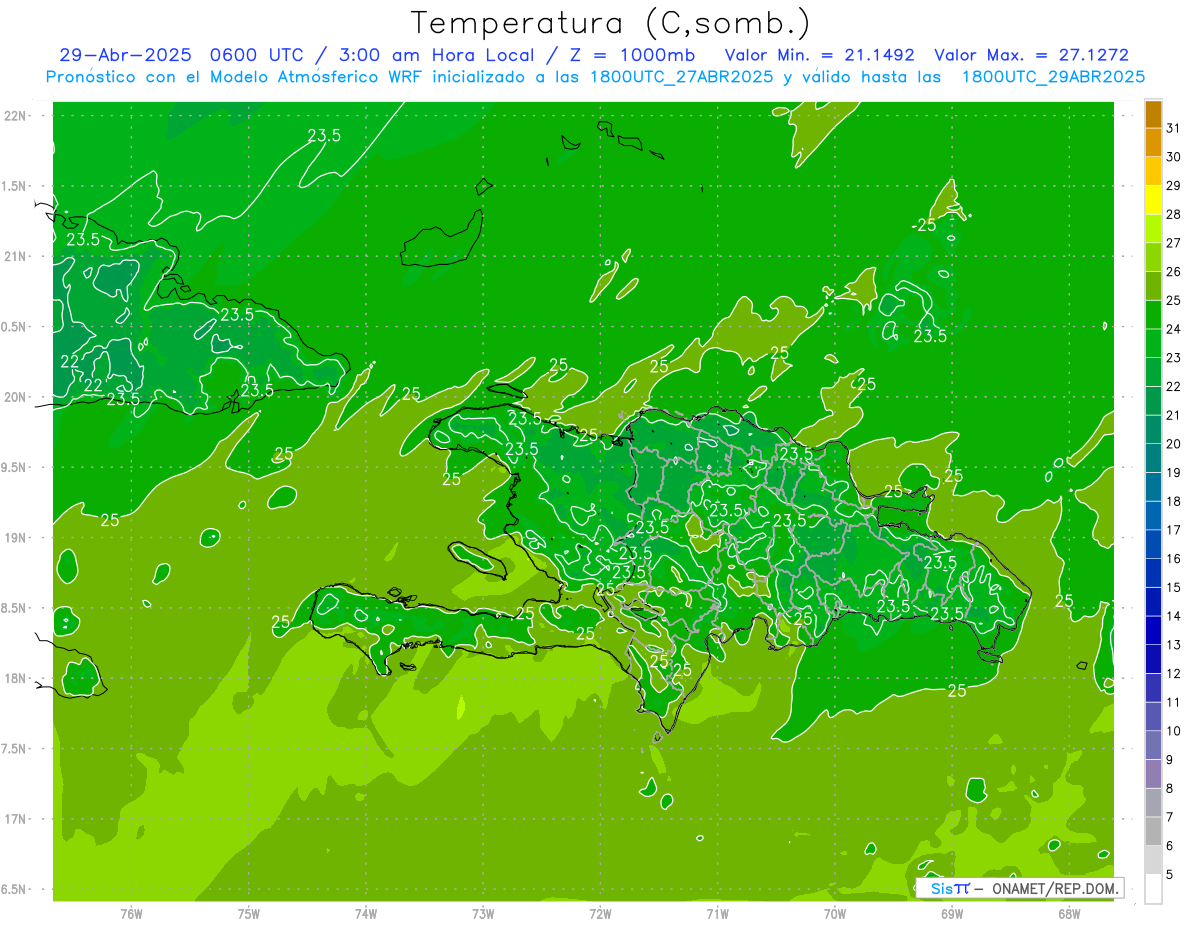Click the legend value '15'

1173,587
